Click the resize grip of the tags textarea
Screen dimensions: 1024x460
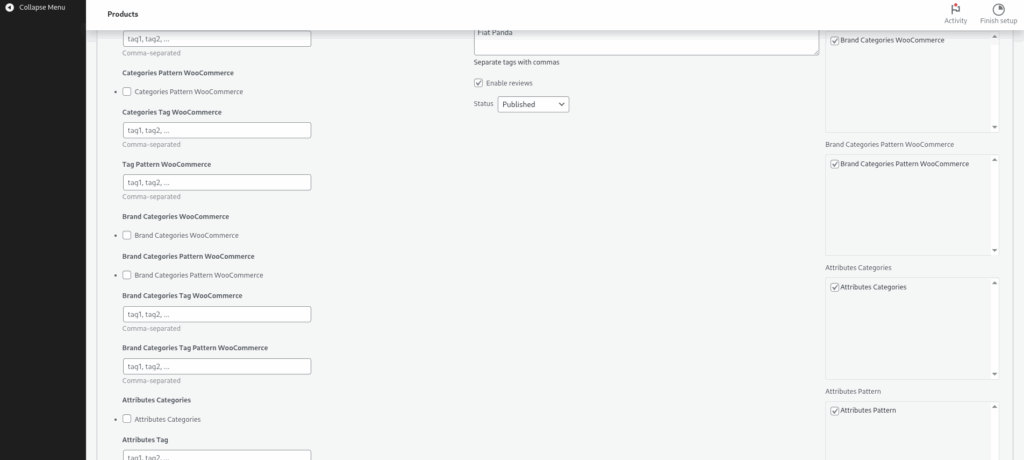pos(815,52)
